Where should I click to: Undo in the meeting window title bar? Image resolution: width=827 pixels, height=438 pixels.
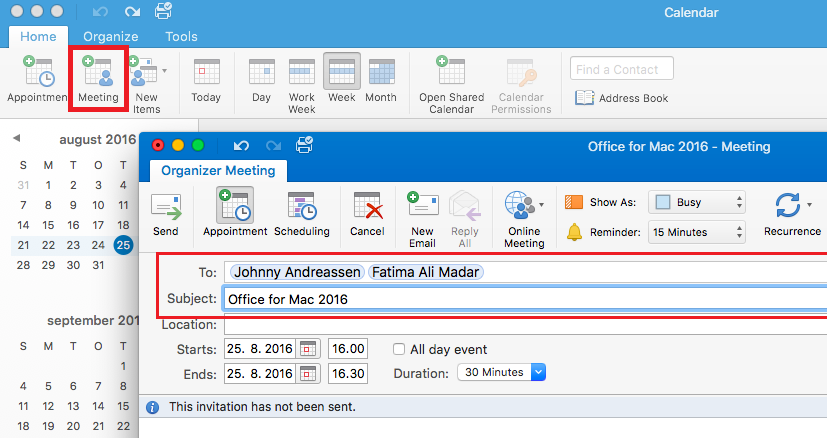[241, 145]
